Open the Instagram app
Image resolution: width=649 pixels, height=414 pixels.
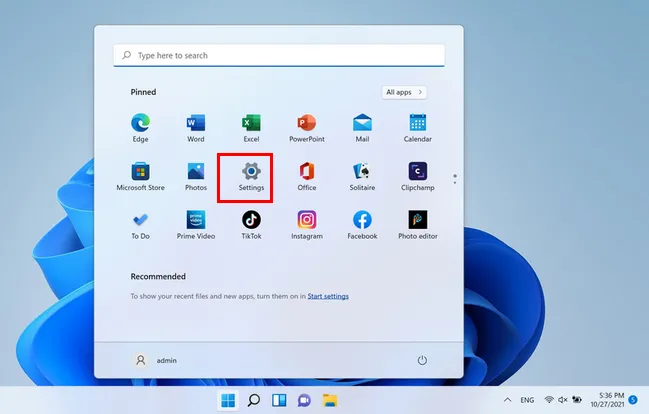[x=307, y=225]
